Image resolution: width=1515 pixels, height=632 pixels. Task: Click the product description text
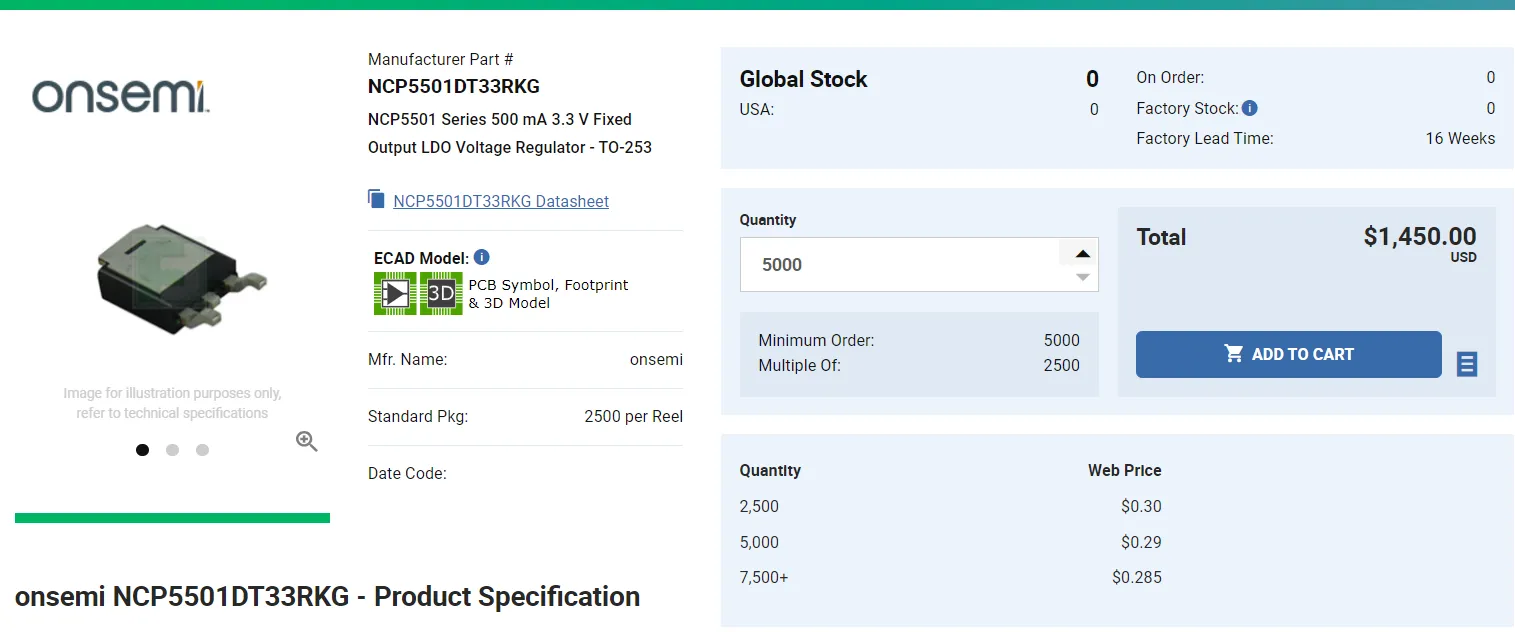tap(510, 133)
